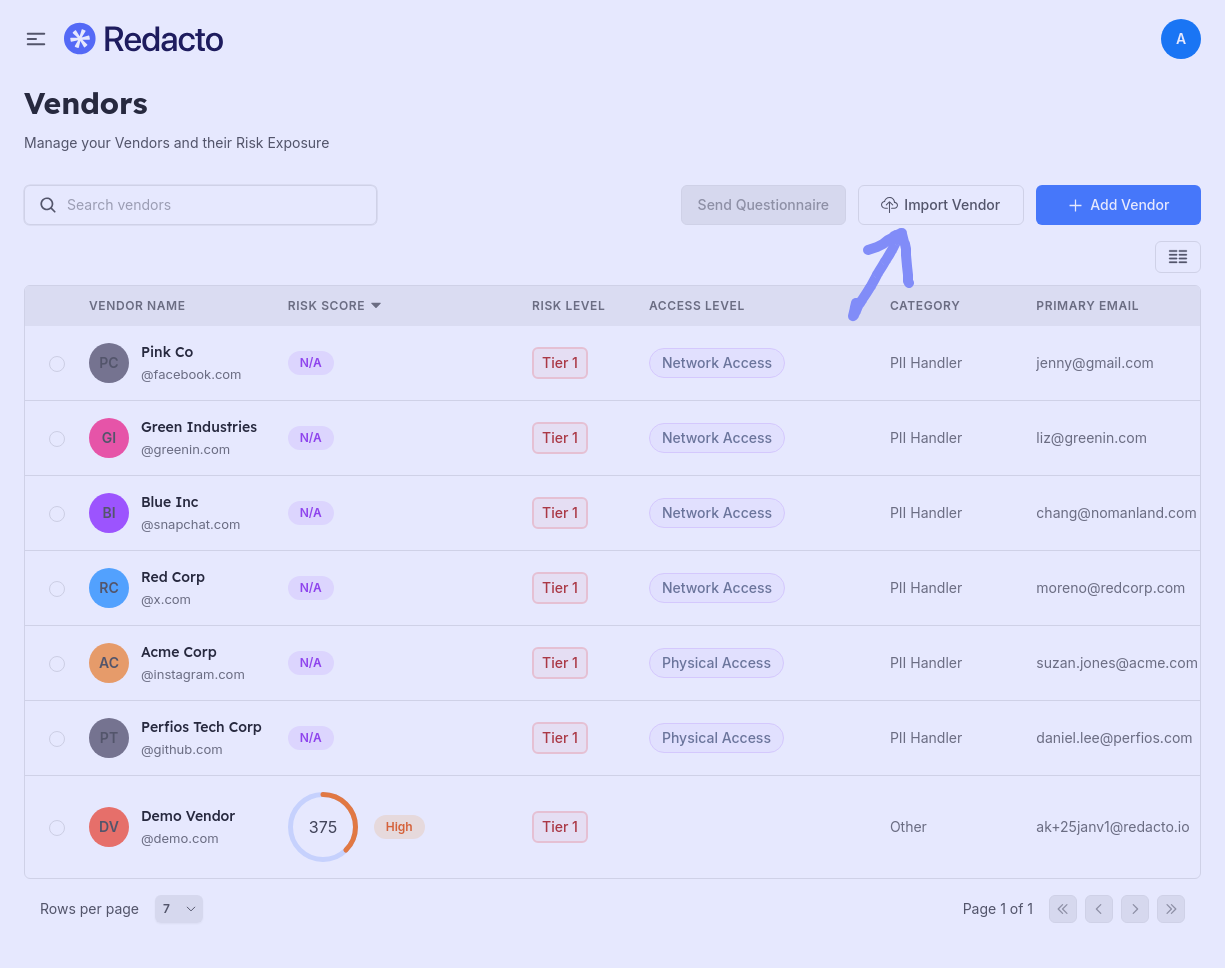The image size is (1225, 968).
Task: Open the Rows per page dropdown
Action: [179, 909]
